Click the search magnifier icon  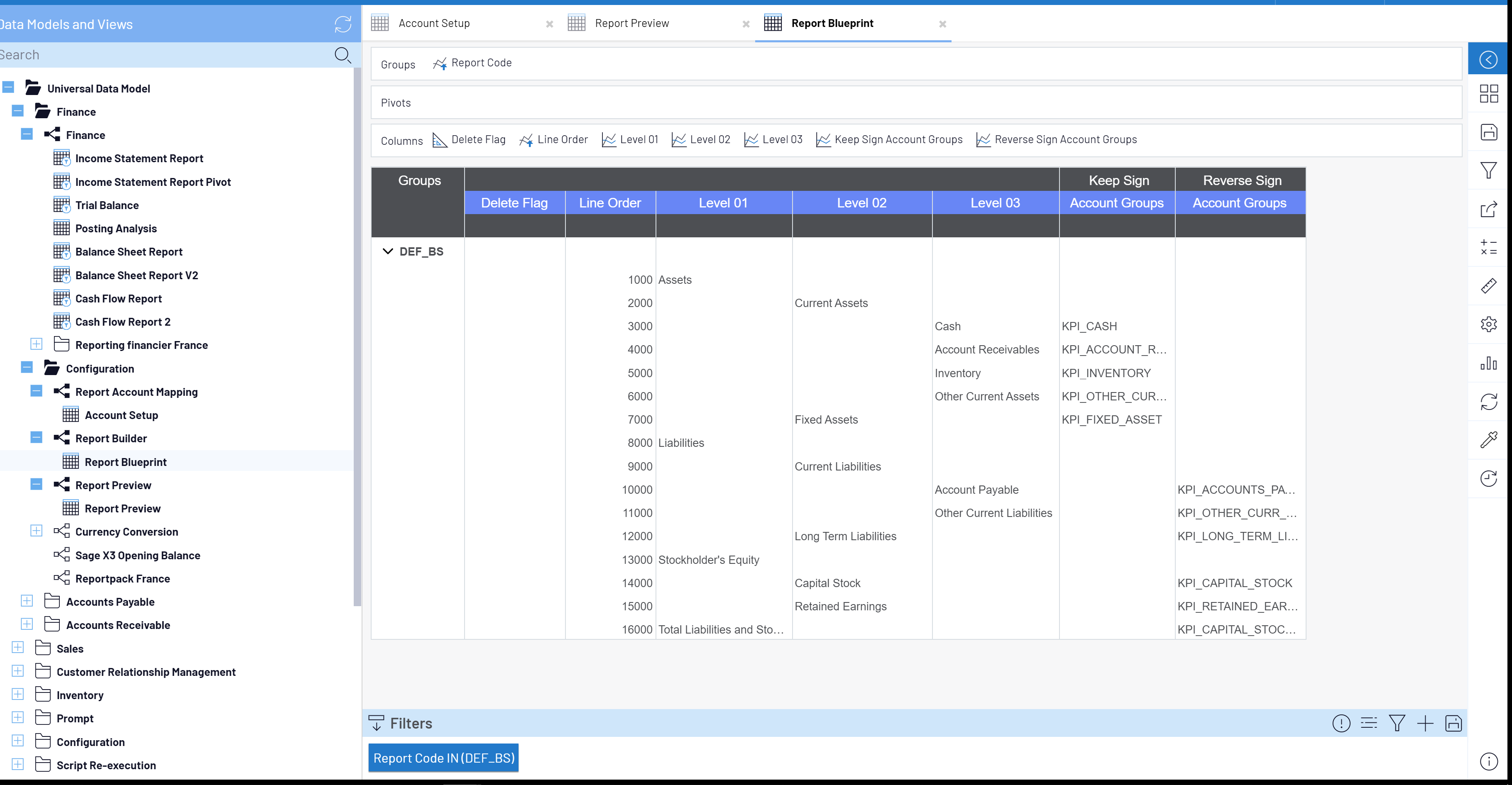pyautogui.click(x=342, y=55)
